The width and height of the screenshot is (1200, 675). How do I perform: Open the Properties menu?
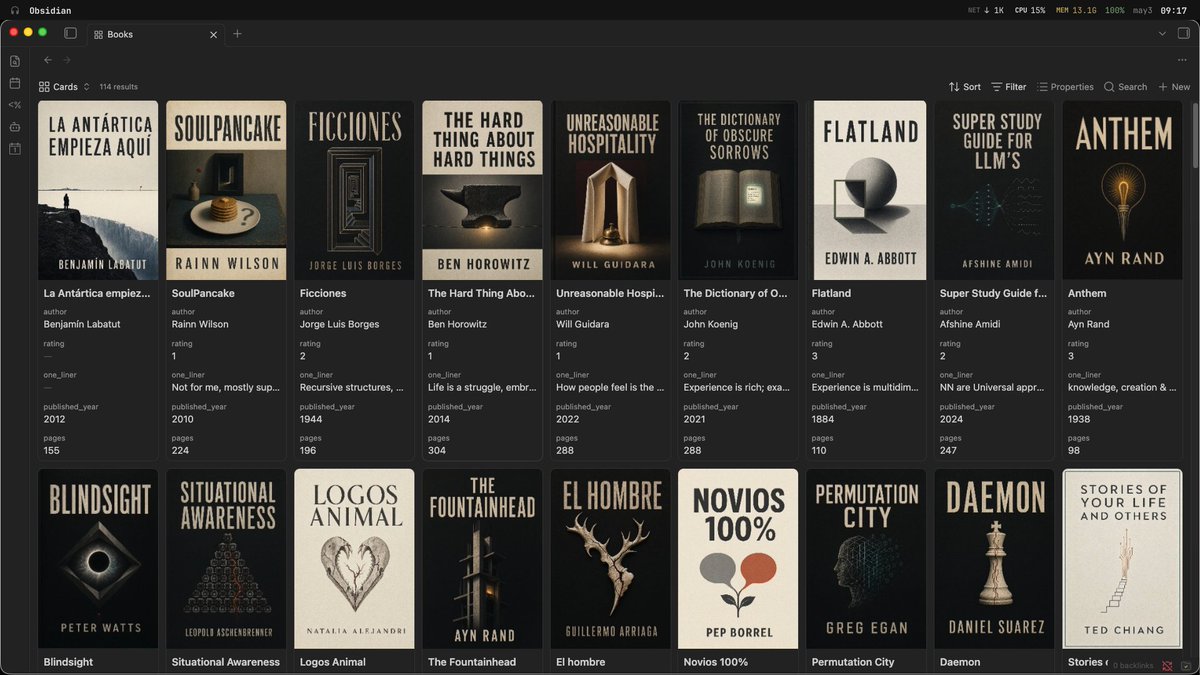pyautogui.click(x=1065, y=87)
